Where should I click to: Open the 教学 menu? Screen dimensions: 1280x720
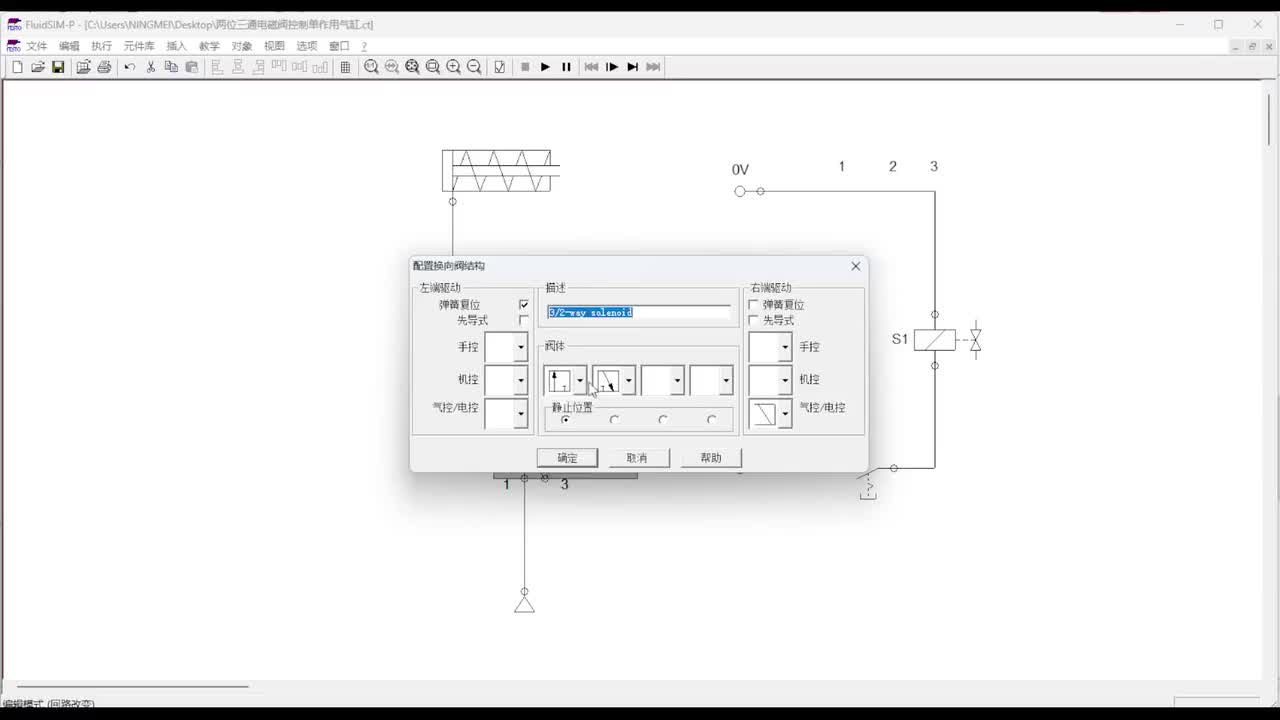tap(209, 46)
